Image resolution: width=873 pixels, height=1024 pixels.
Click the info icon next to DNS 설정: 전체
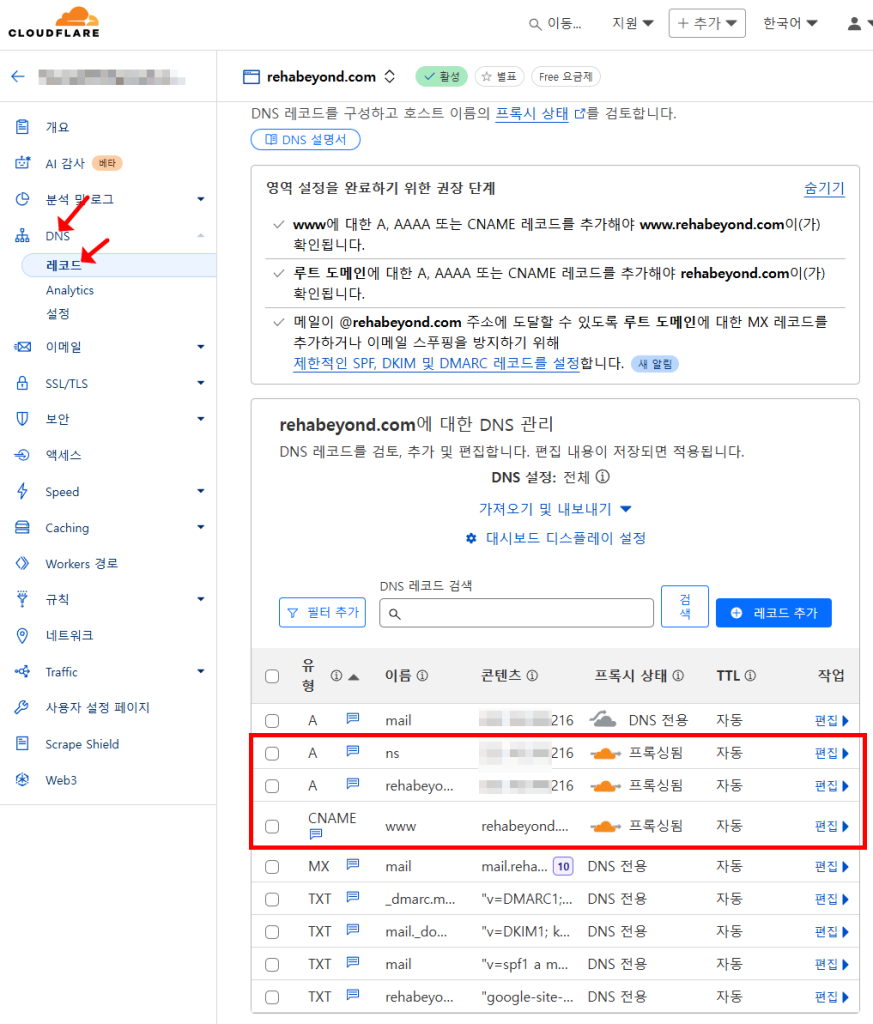(x=603, y=477)
